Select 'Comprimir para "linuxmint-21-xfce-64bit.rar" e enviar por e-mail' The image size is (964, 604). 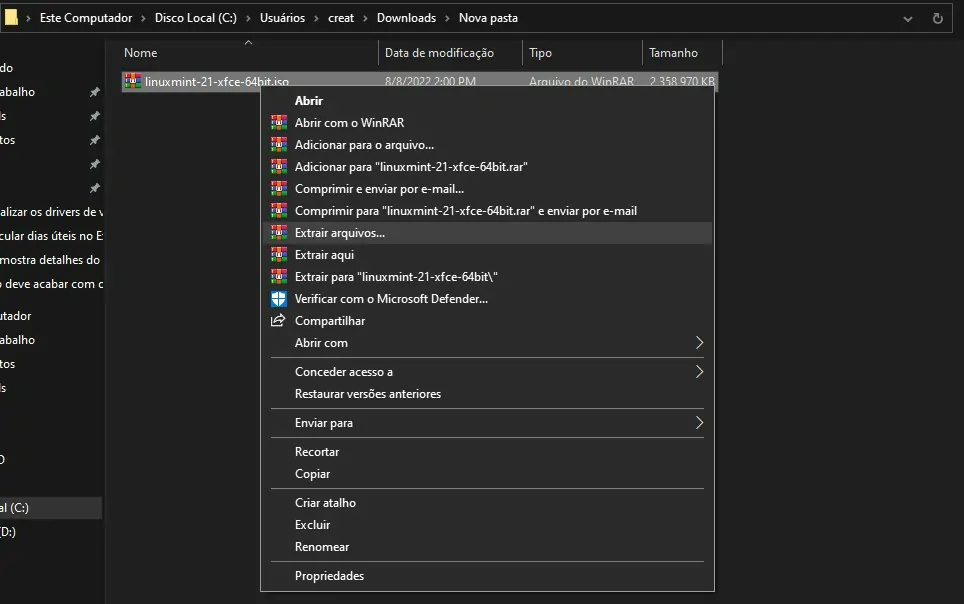487,211
